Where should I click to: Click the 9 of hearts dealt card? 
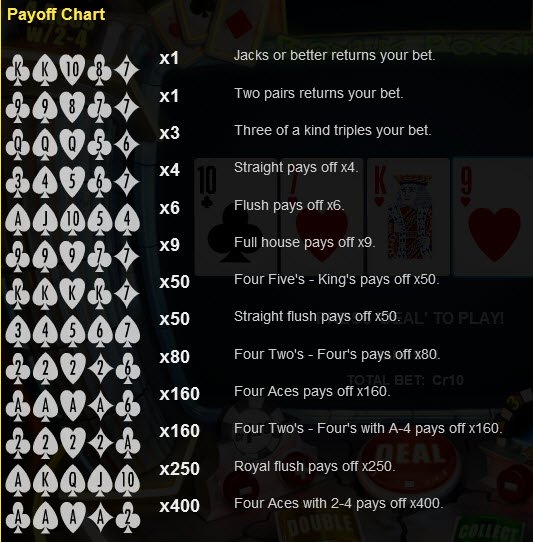[x=493, y=217]
